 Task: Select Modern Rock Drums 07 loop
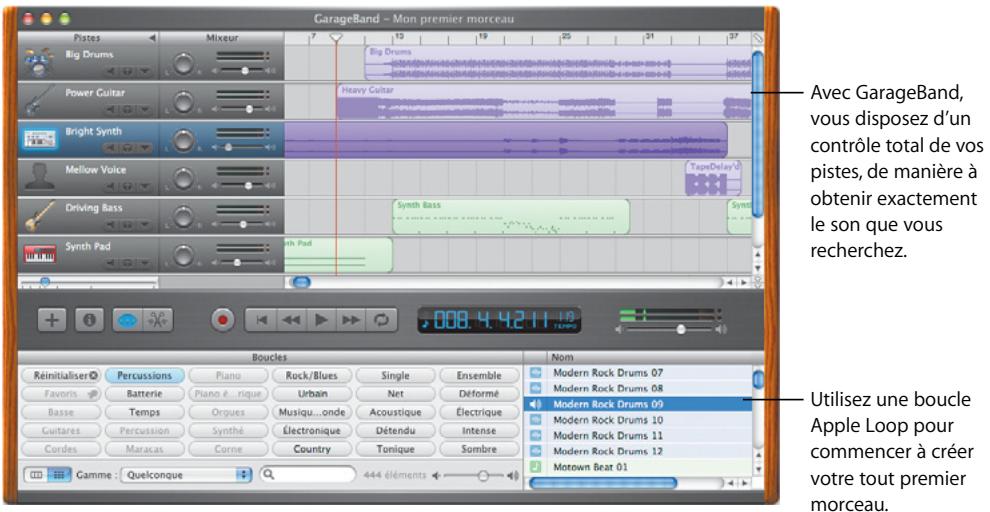638,373
